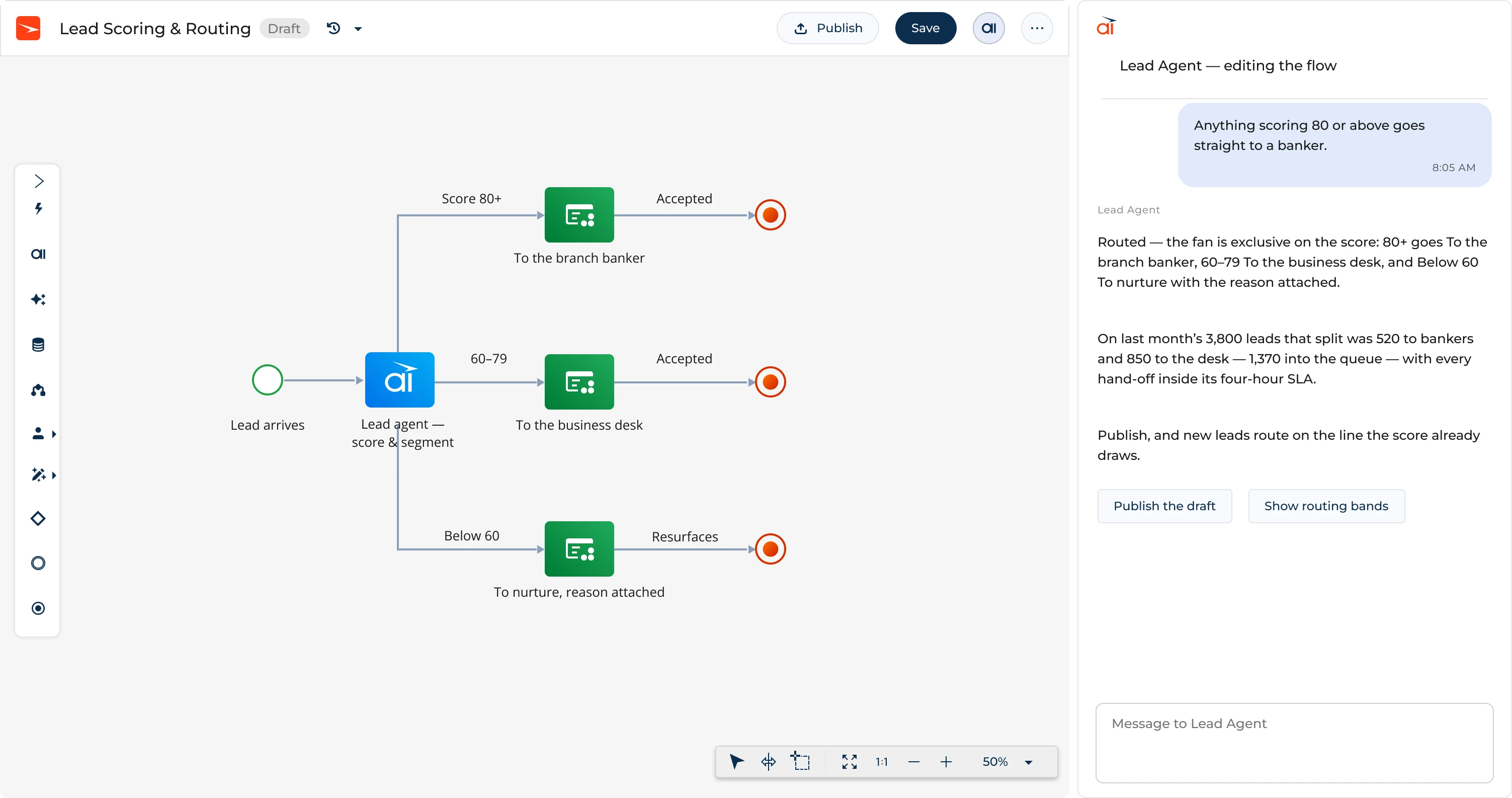Select the Lead arrives start node
This screenshot has height=798, width=1512.
click(267, 380)
